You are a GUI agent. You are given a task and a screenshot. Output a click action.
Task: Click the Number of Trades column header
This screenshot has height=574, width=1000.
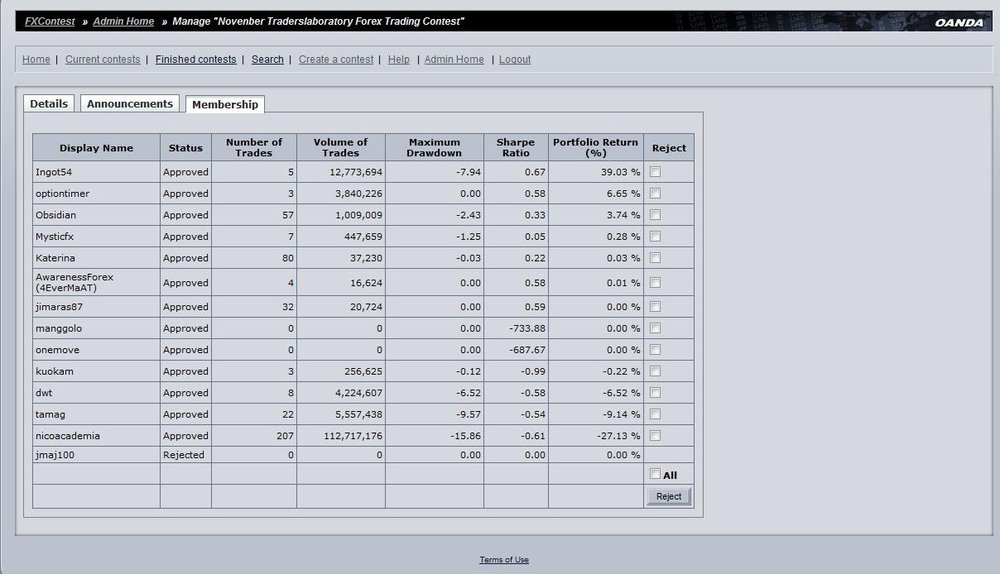click(254, 147)
